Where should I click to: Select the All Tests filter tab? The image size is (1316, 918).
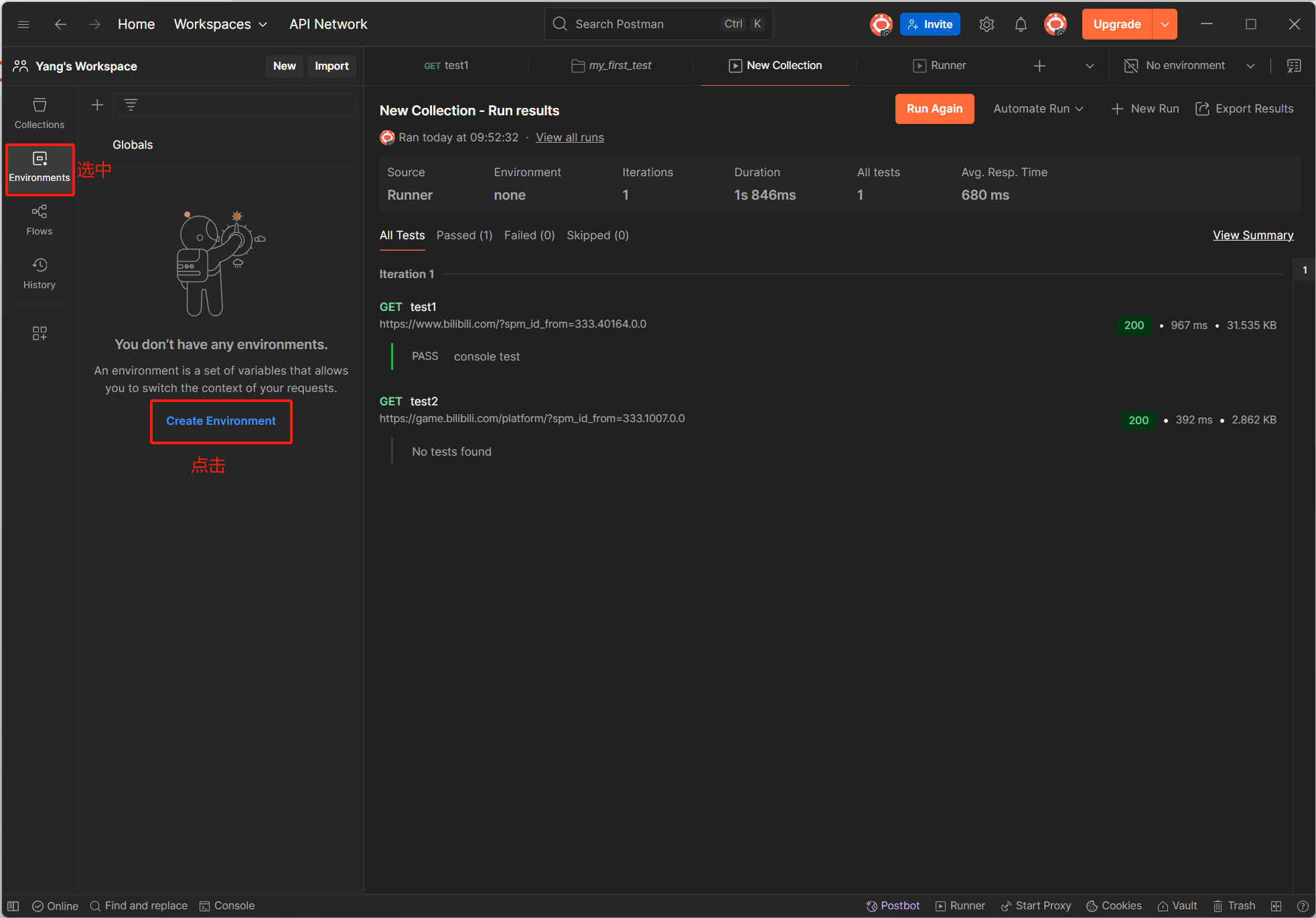(402, 235)
